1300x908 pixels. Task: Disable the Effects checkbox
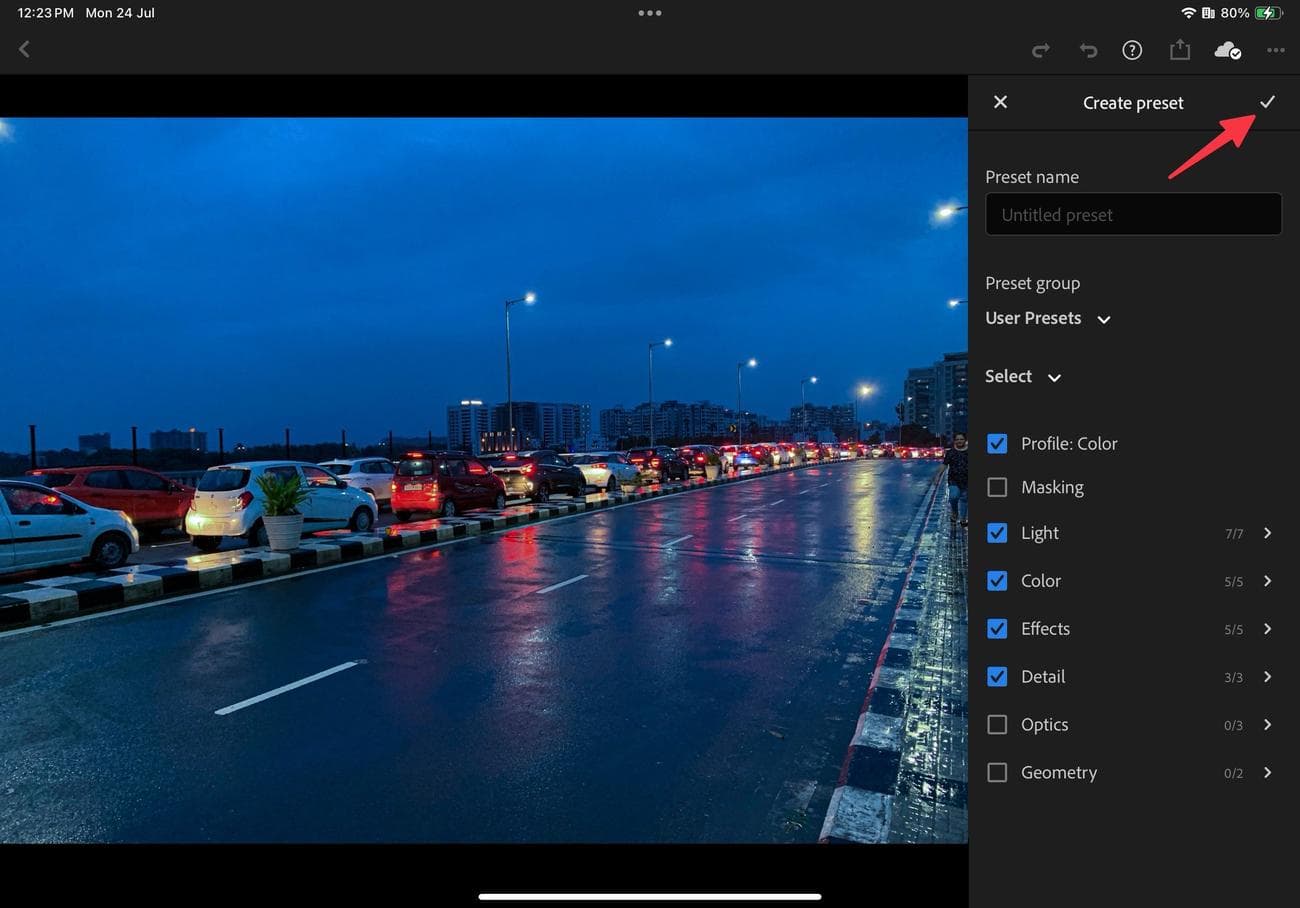pos(996,629)
